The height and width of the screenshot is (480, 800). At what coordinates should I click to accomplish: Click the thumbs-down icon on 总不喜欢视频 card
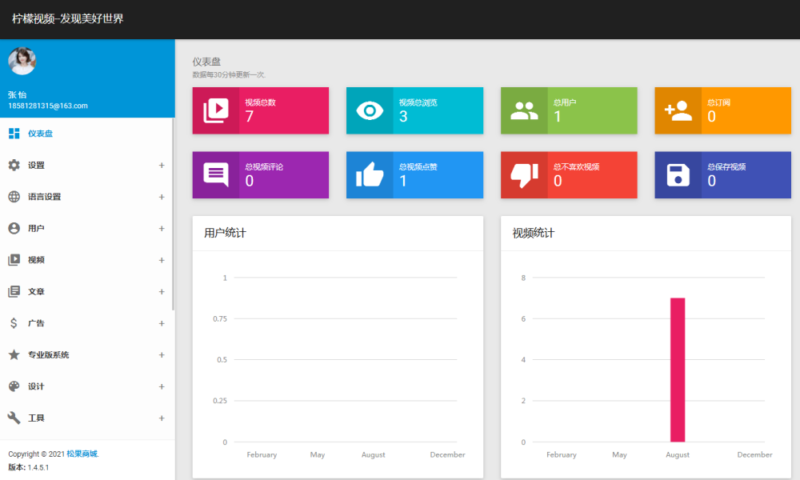[x=524, y=175]
